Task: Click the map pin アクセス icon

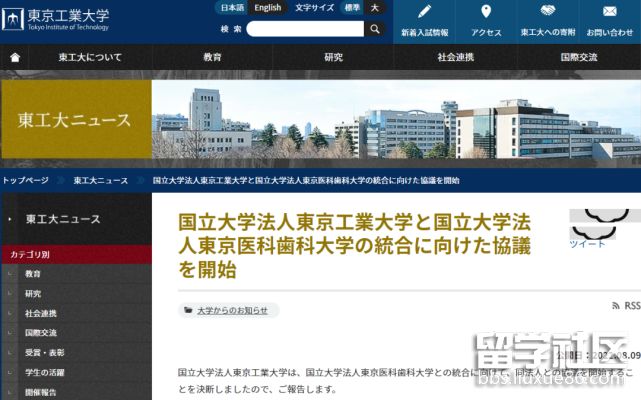Action: pyautogui.click(x=486, y=11)
